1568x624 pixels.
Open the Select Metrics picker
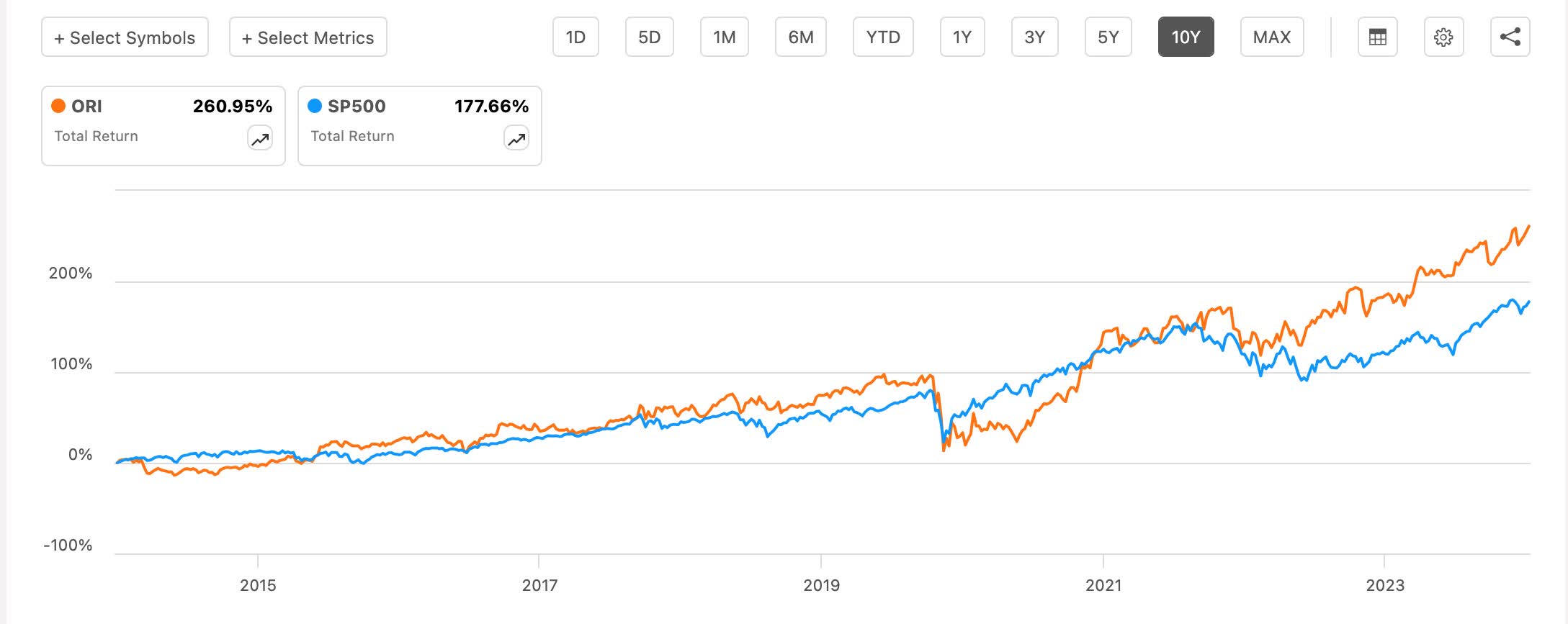pyautogui.click(x=308, y=37)
